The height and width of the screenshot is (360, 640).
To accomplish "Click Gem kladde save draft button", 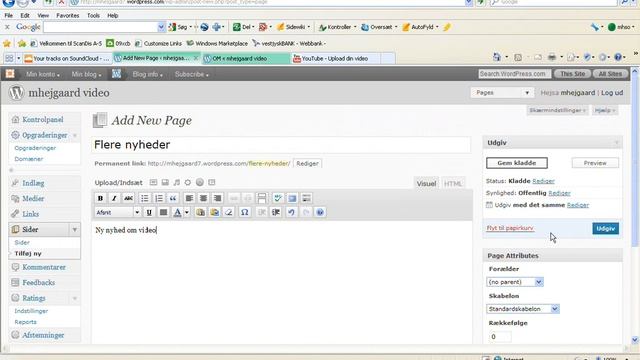I will click(x=517, y=163).
